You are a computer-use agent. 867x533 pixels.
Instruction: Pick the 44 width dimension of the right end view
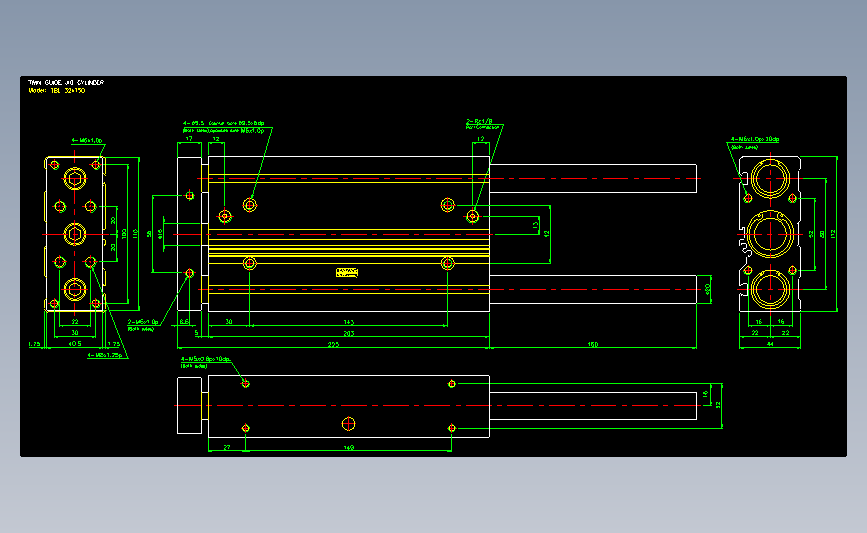click(x=770, y=344)
